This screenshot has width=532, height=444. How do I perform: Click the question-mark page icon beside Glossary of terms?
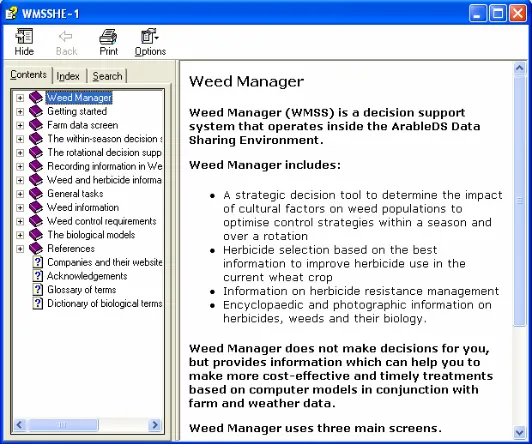pyautogui.click(x=38, y=290)
